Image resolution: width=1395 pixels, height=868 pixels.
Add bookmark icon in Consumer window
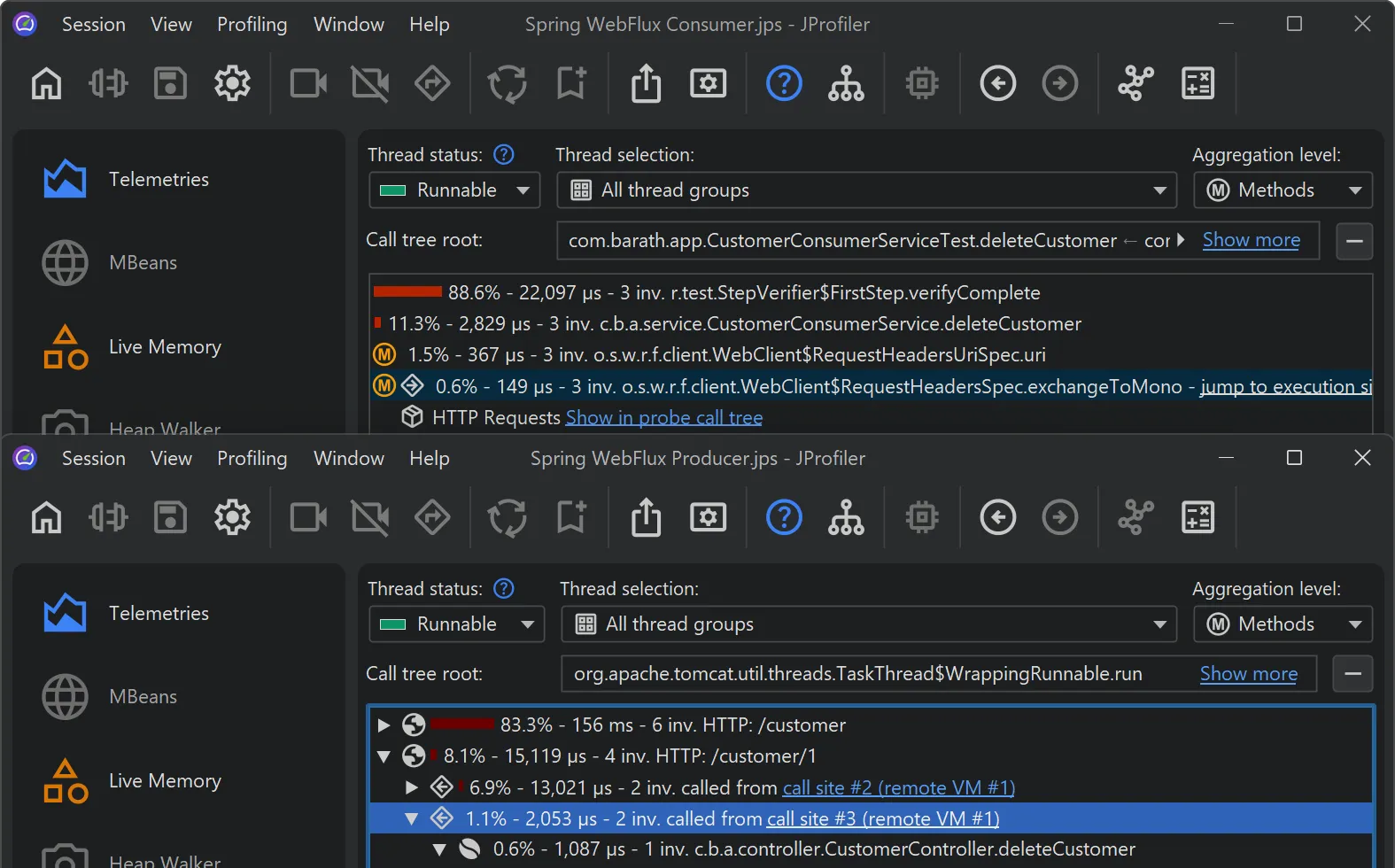[x=570, y=84]
